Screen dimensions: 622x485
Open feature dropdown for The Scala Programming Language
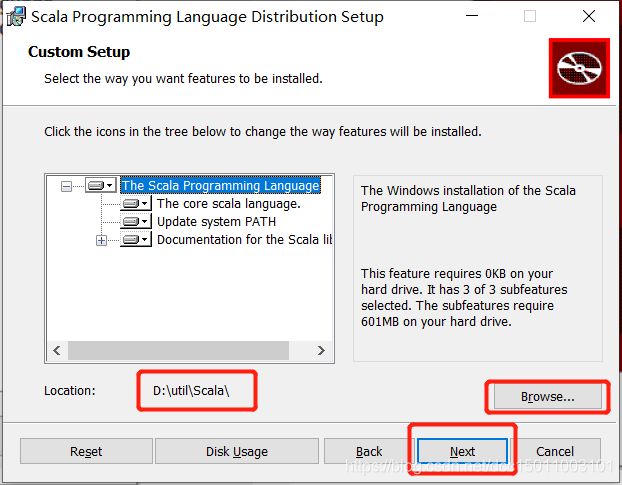101,185
